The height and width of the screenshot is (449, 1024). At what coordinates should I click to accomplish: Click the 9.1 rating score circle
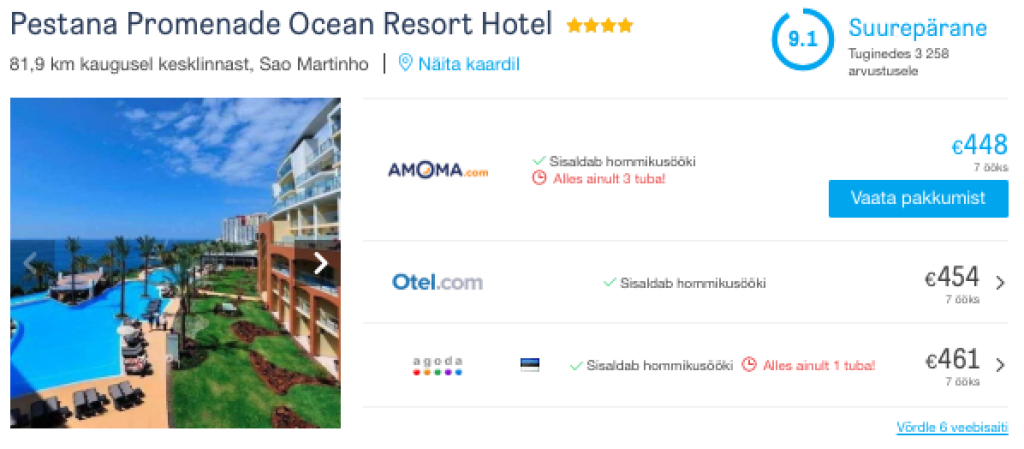click(802, 40)
